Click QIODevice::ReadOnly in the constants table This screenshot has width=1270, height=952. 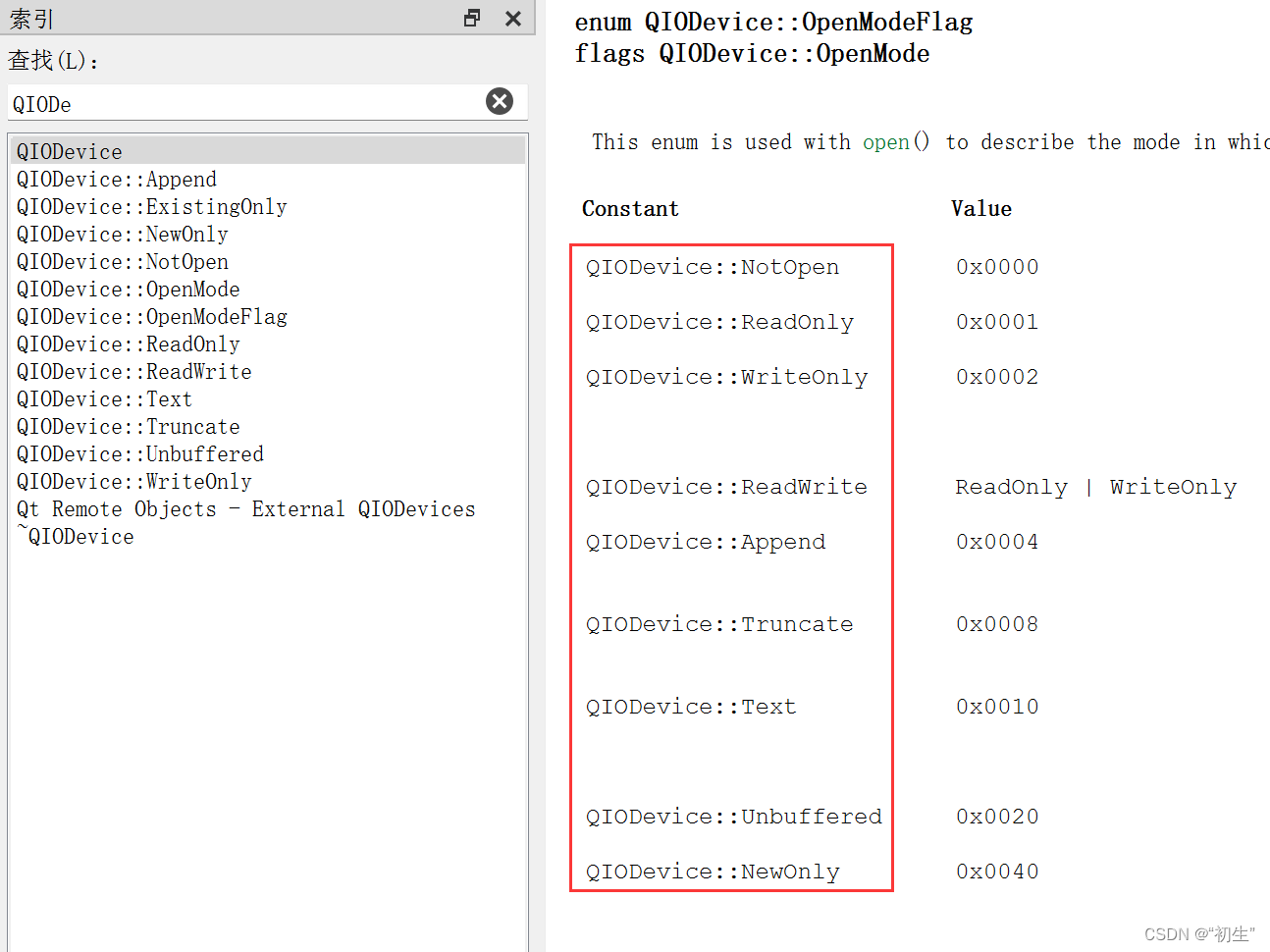[719, 322]
